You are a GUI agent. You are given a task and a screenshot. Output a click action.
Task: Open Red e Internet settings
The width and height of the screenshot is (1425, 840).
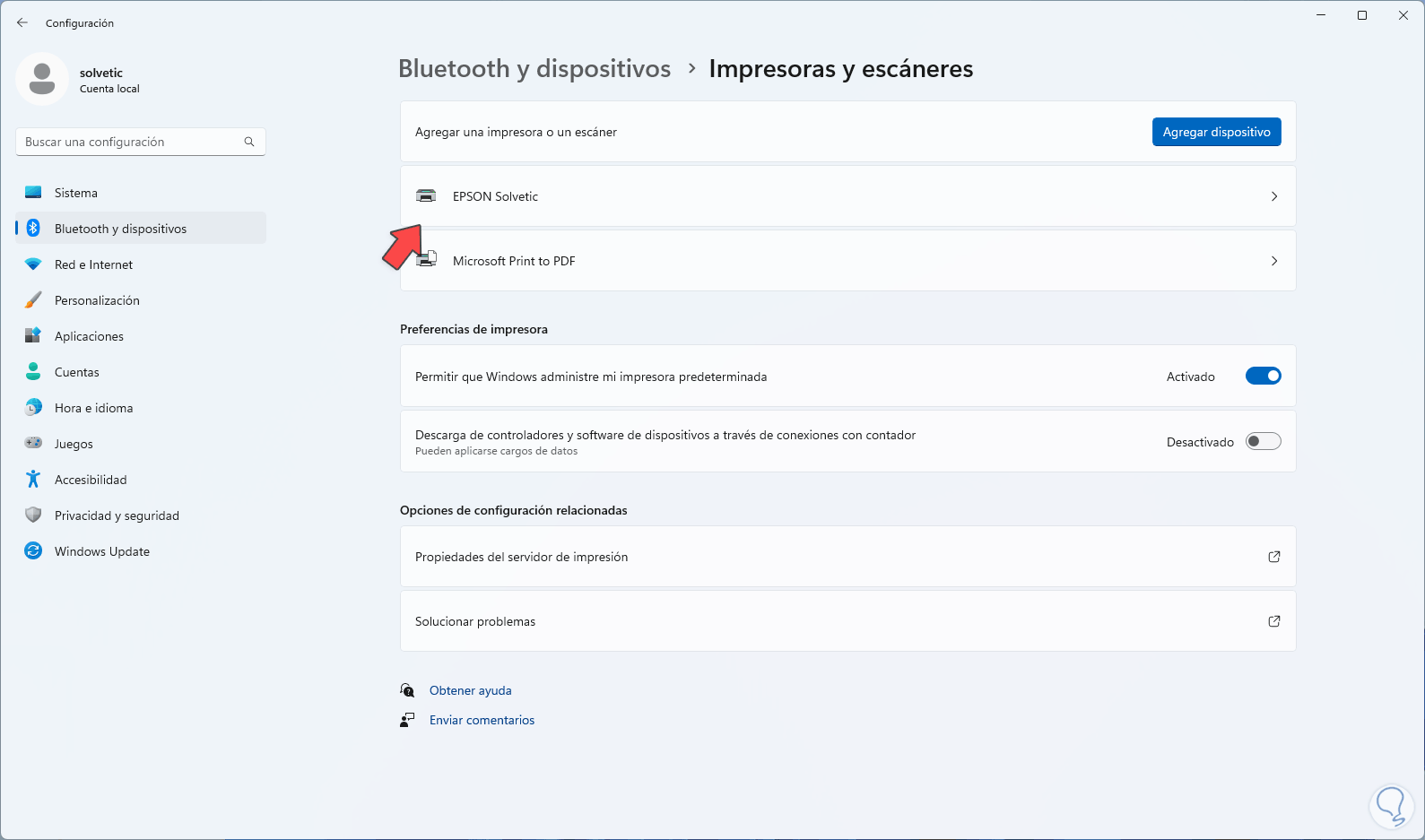[141, 264]
